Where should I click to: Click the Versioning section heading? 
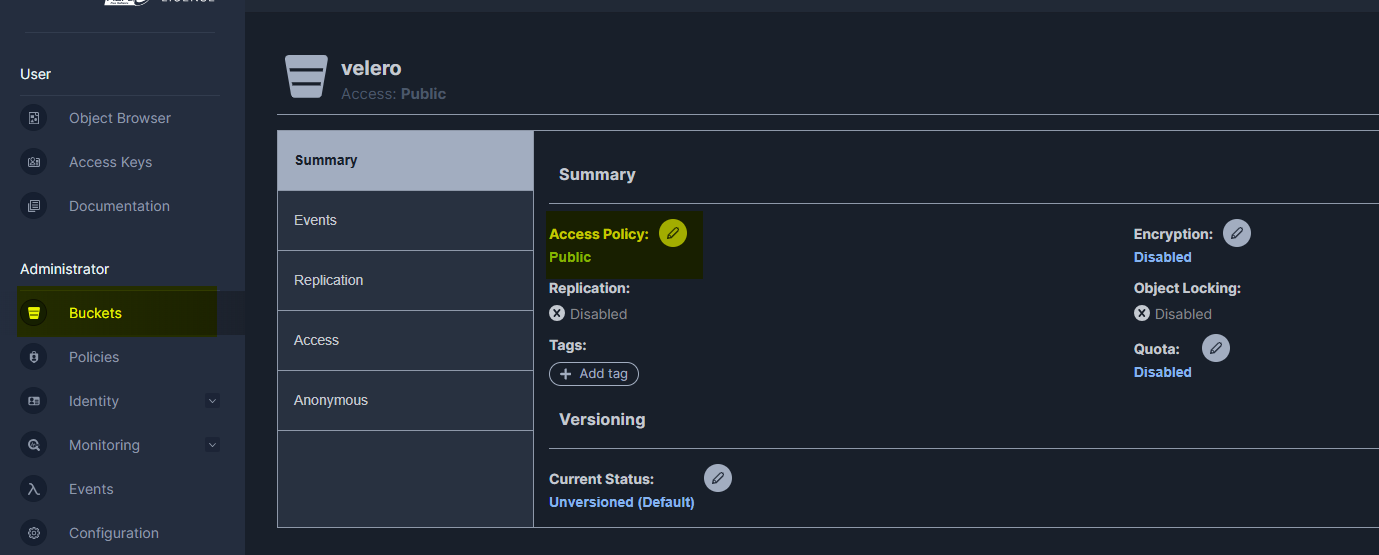pyautogui.click(x=602, y=419)
